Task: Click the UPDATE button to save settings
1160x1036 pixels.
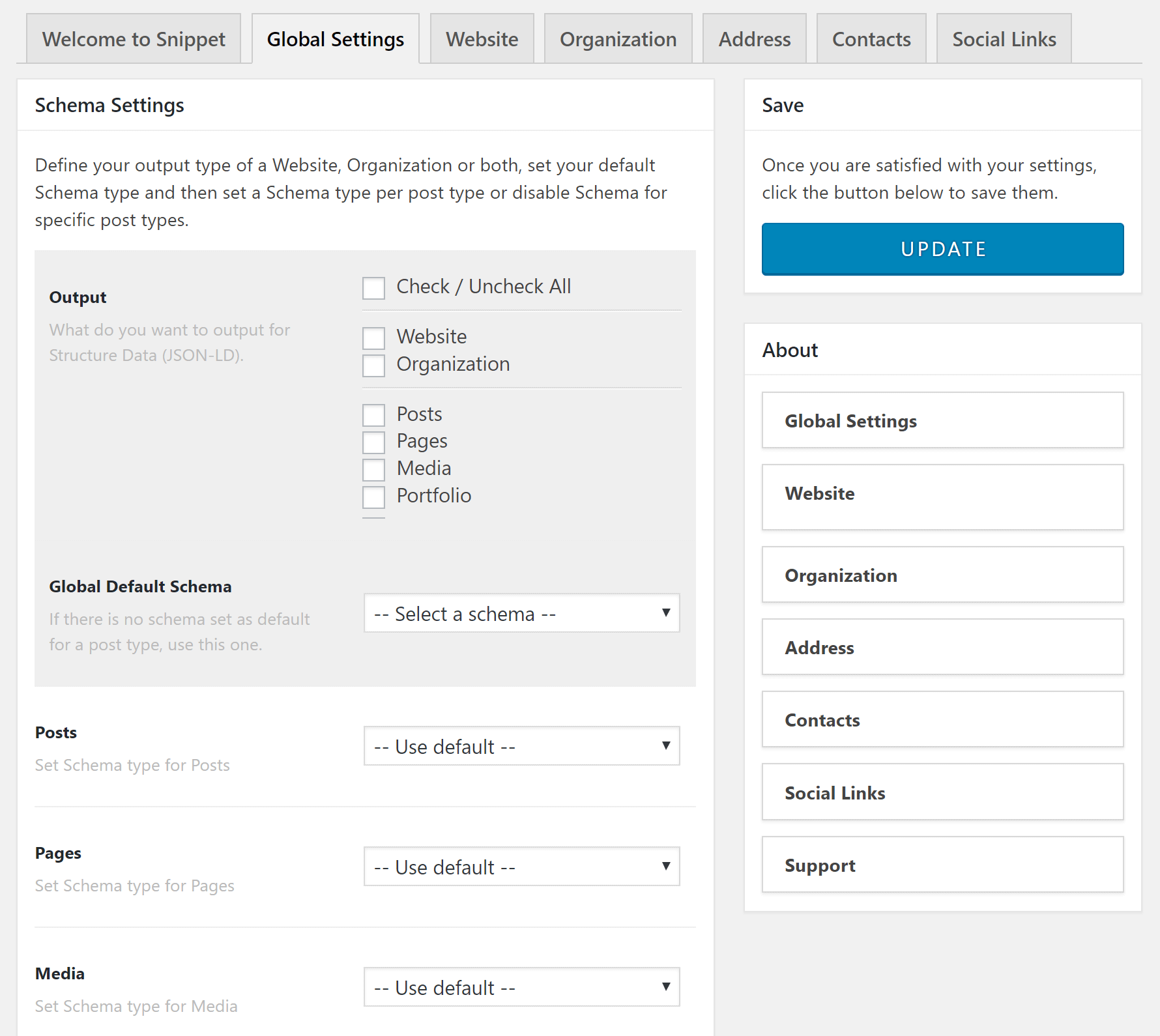Action: [942, 249]
